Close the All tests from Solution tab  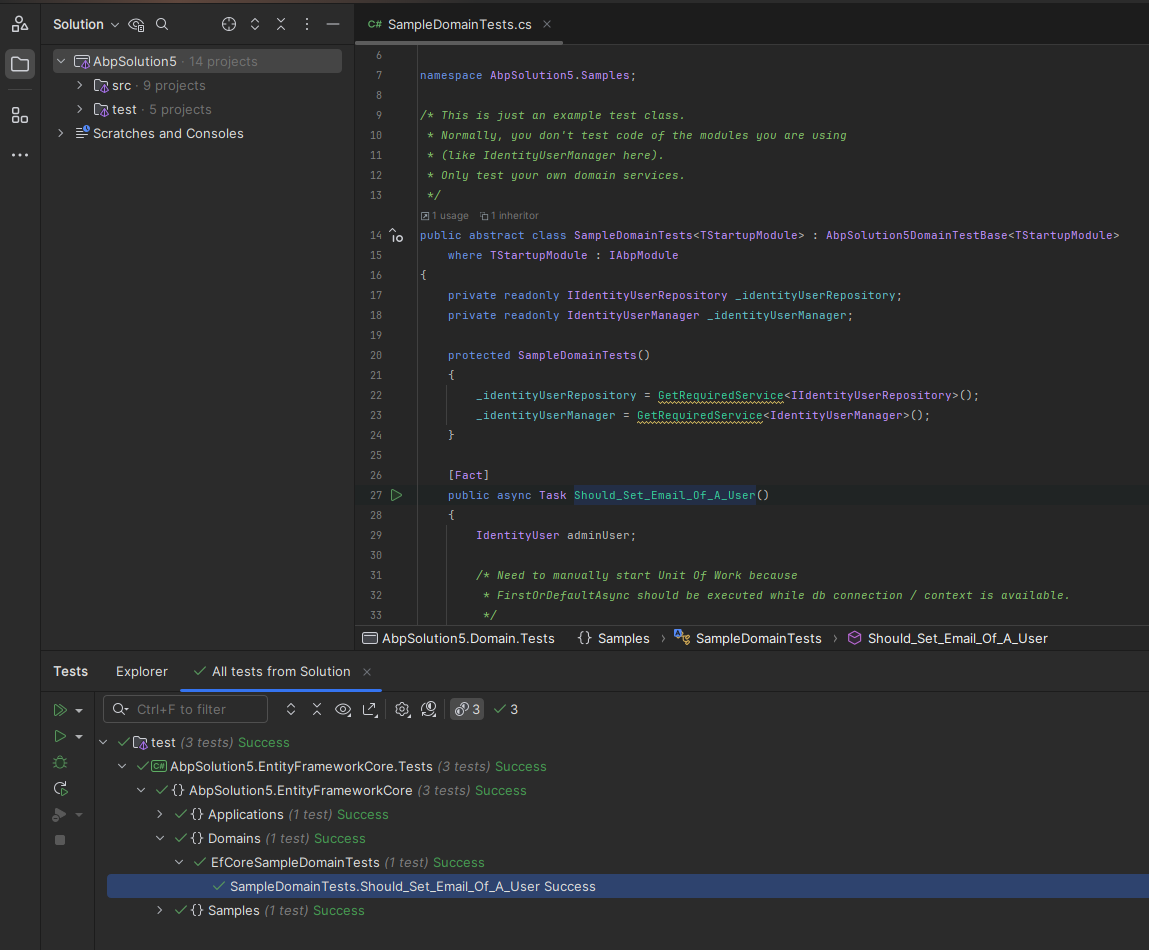366,672
